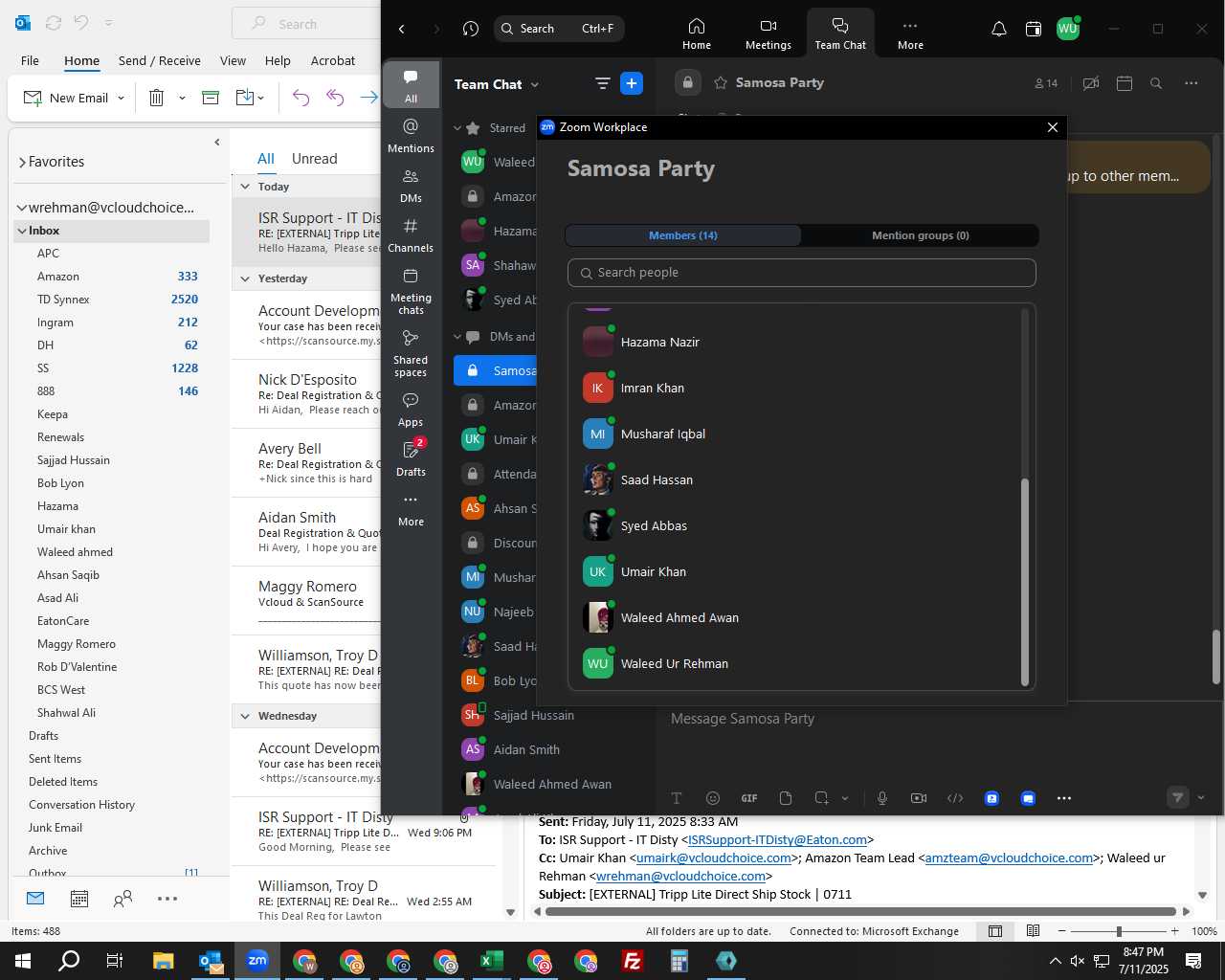Open New Email dropdown arrow
The height and width of the screenshot is (980, 1225).
pyautogui.click(x=121, y=98)
